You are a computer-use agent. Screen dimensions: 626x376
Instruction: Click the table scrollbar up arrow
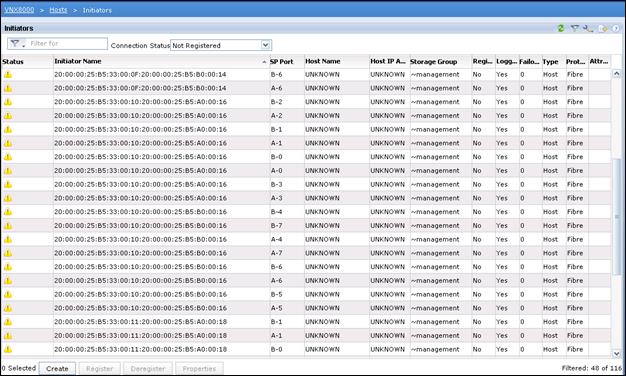(x=616, y=74)
